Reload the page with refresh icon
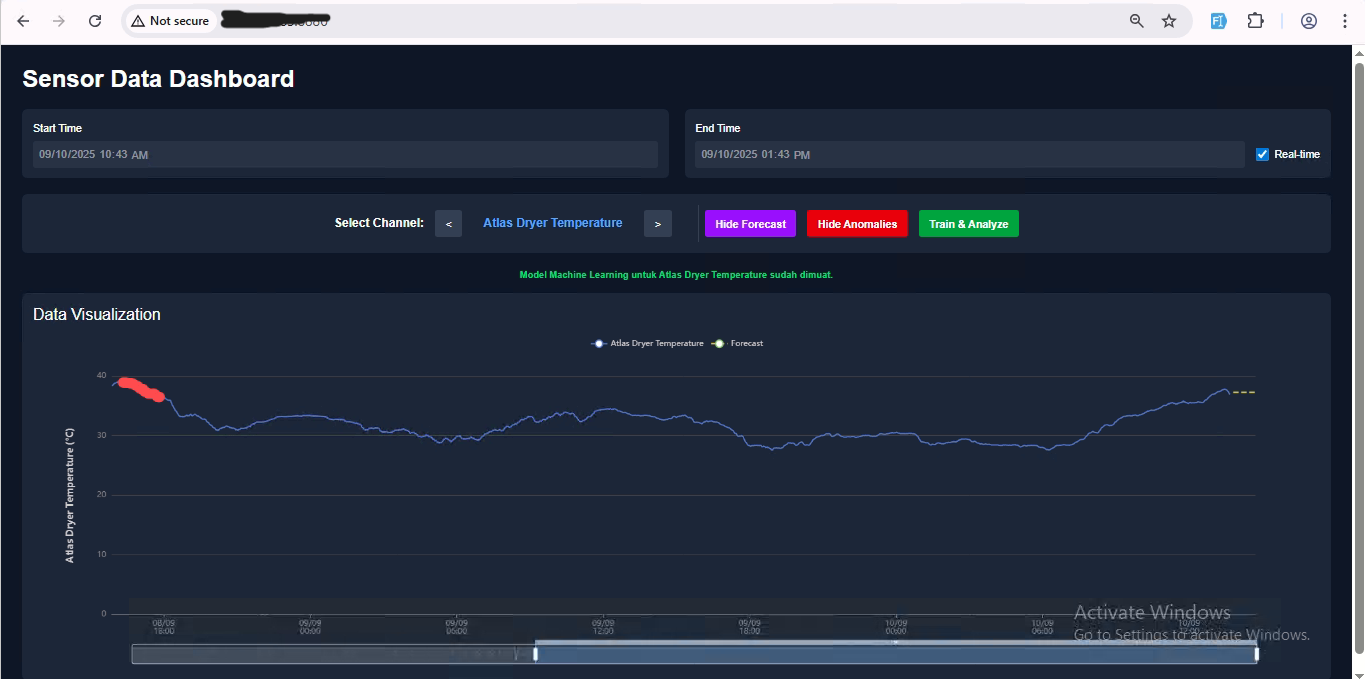Screen dimensions: 1365x679 tap(95, 21)
